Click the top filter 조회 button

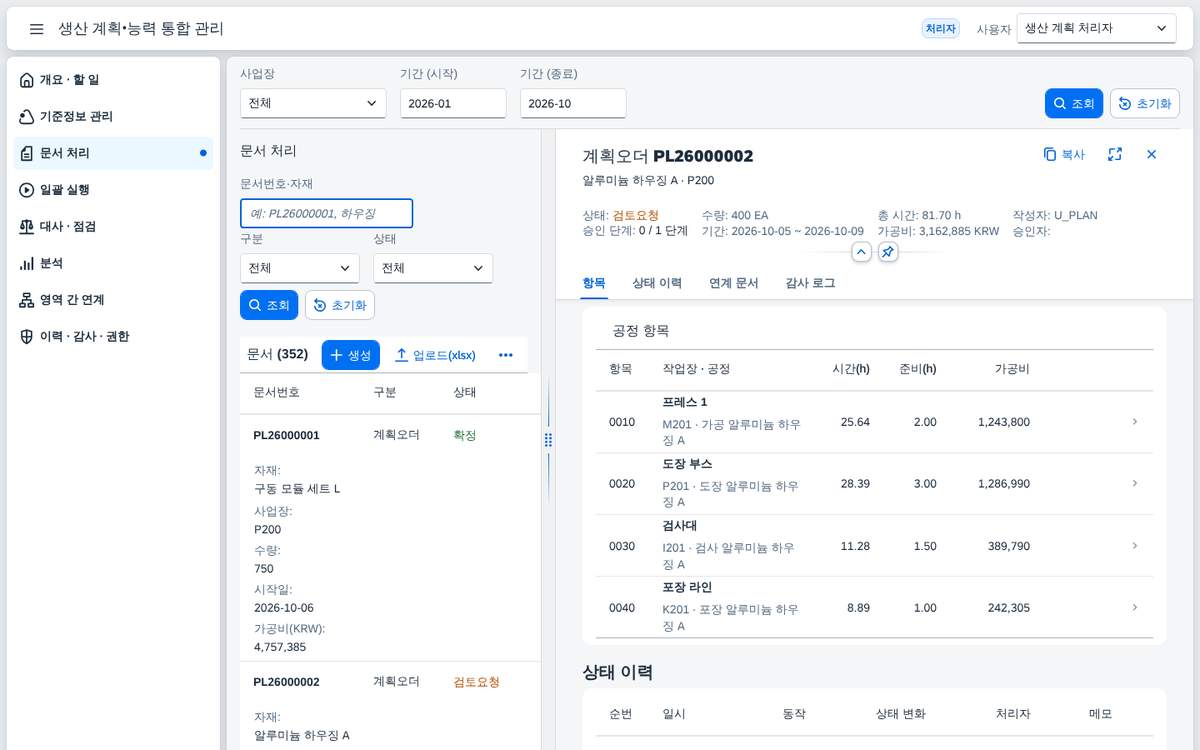(1074, 104)
